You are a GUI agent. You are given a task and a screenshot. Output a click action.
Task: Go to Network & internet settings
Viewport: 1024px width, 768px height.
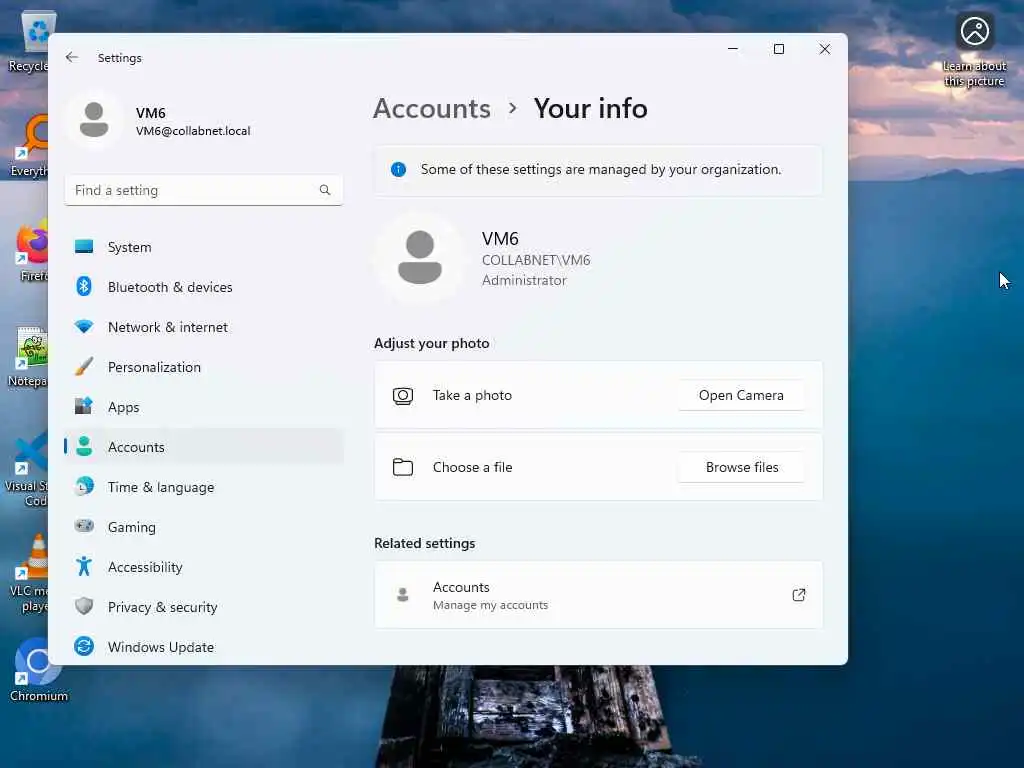204,327
